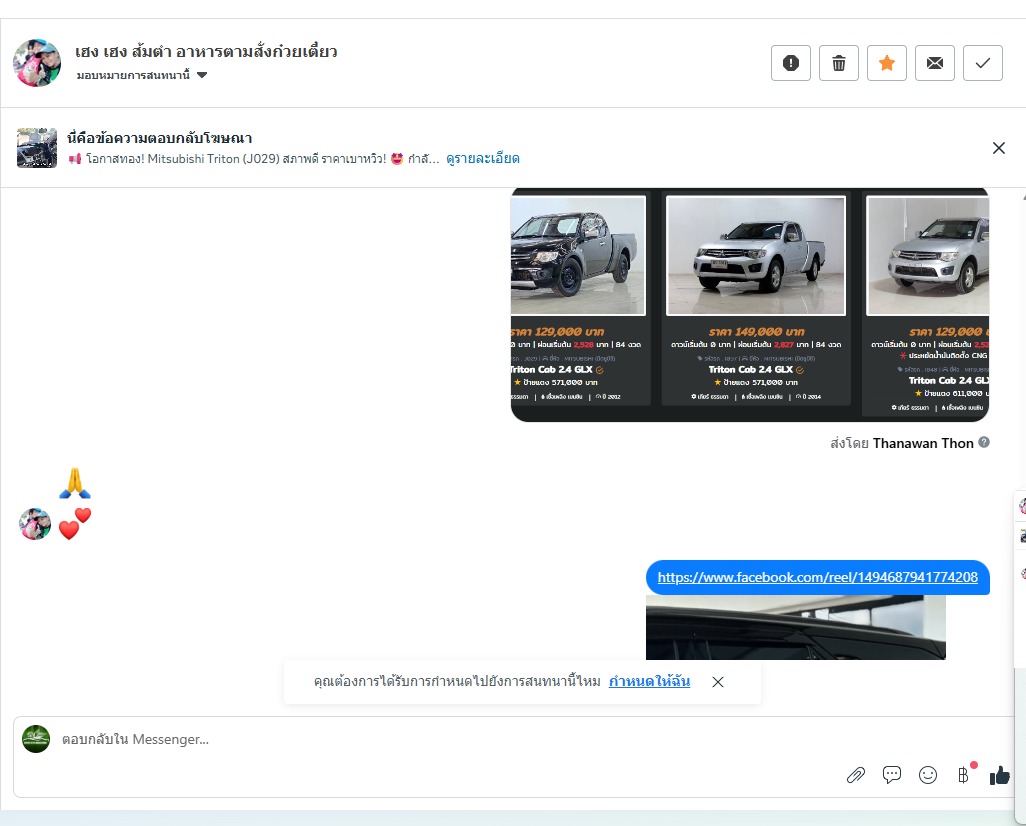Viewport: 1026px width, 826px height.
Task: Click กำหนดให้ฉัน assign-to-me link
Action: 649,681
